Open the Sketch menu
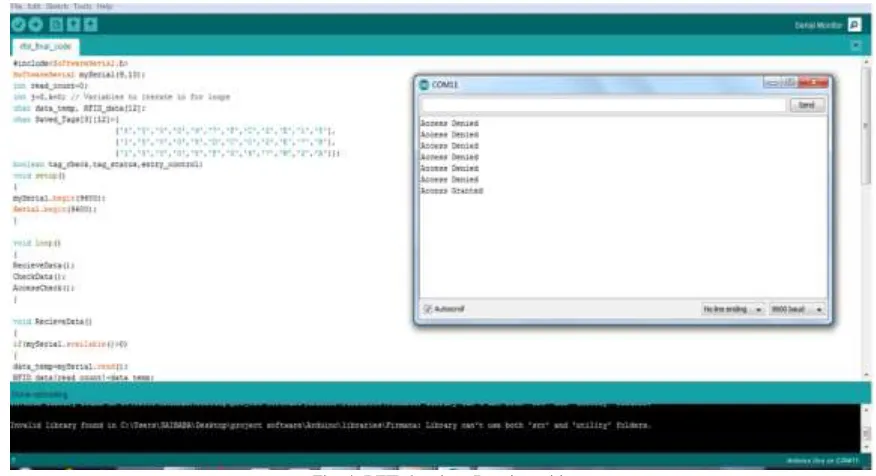The image size is (876, 476). click(x=56, y=6)
